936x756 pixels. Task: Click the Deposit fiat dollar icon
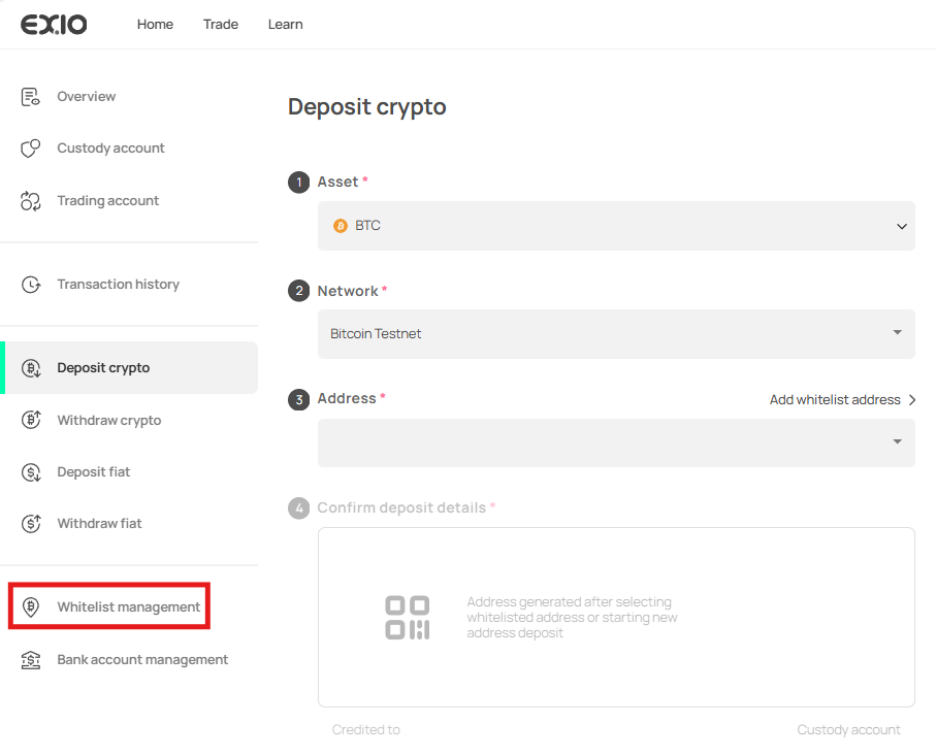(30, 472)
